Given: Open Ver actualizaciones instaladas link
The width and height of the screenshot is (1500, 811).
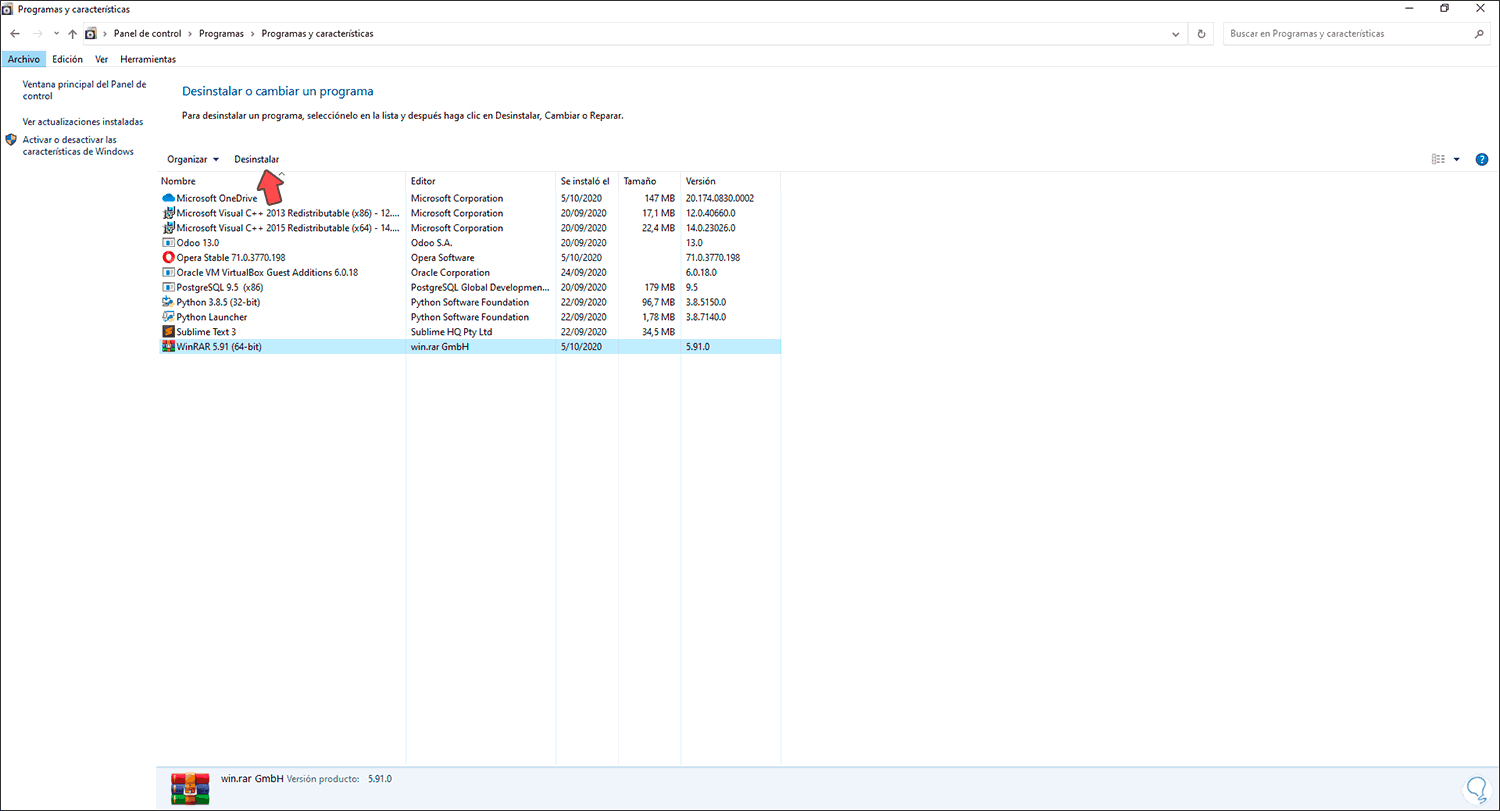Looking at the screenshot, I should pyautogui.click(x=83, y=122).
